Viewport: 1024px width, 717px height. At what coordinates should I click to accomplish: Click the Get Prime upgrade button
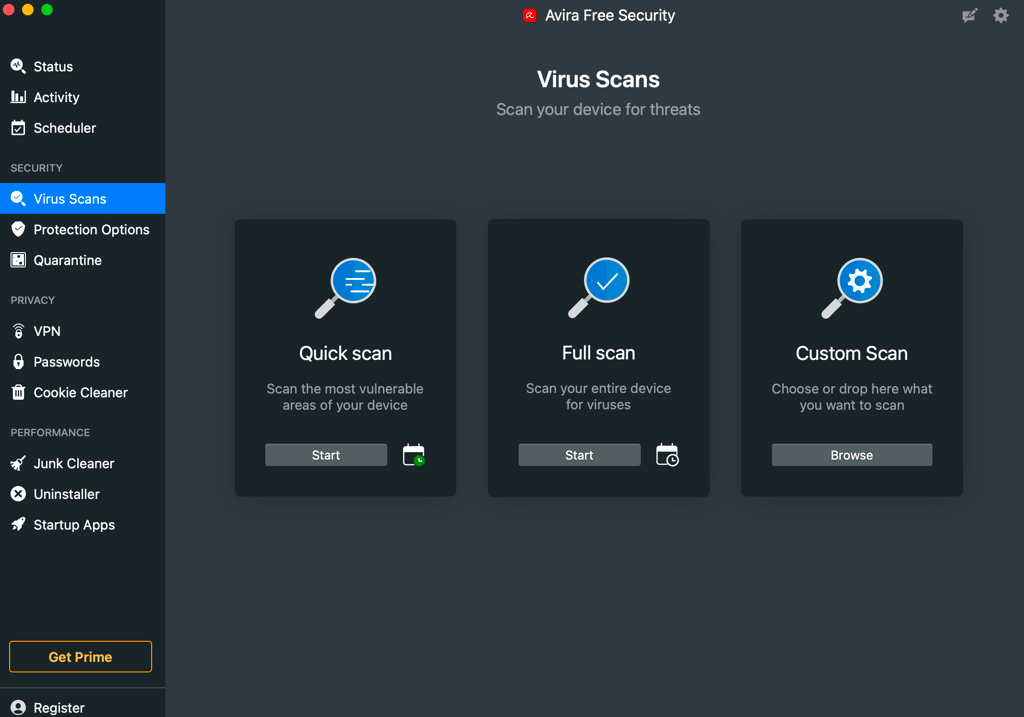[80, 657]
